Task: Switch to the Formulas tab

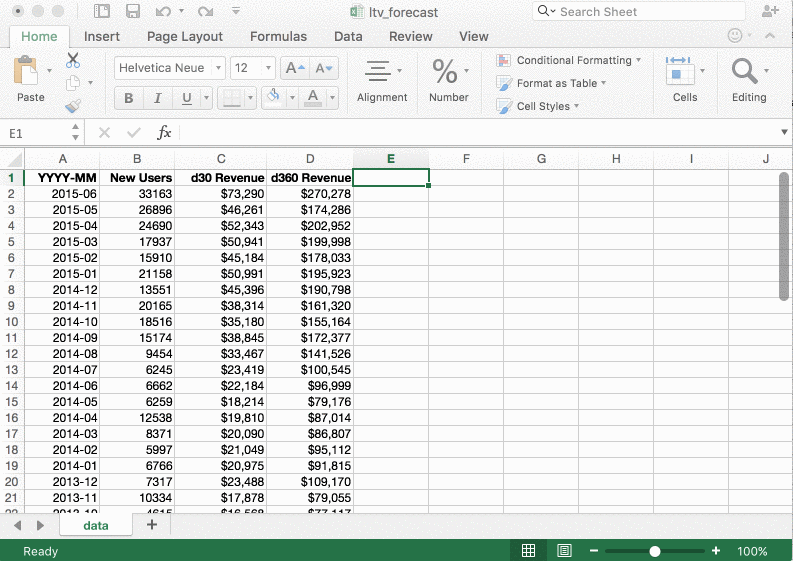Action: pos(278,36)
